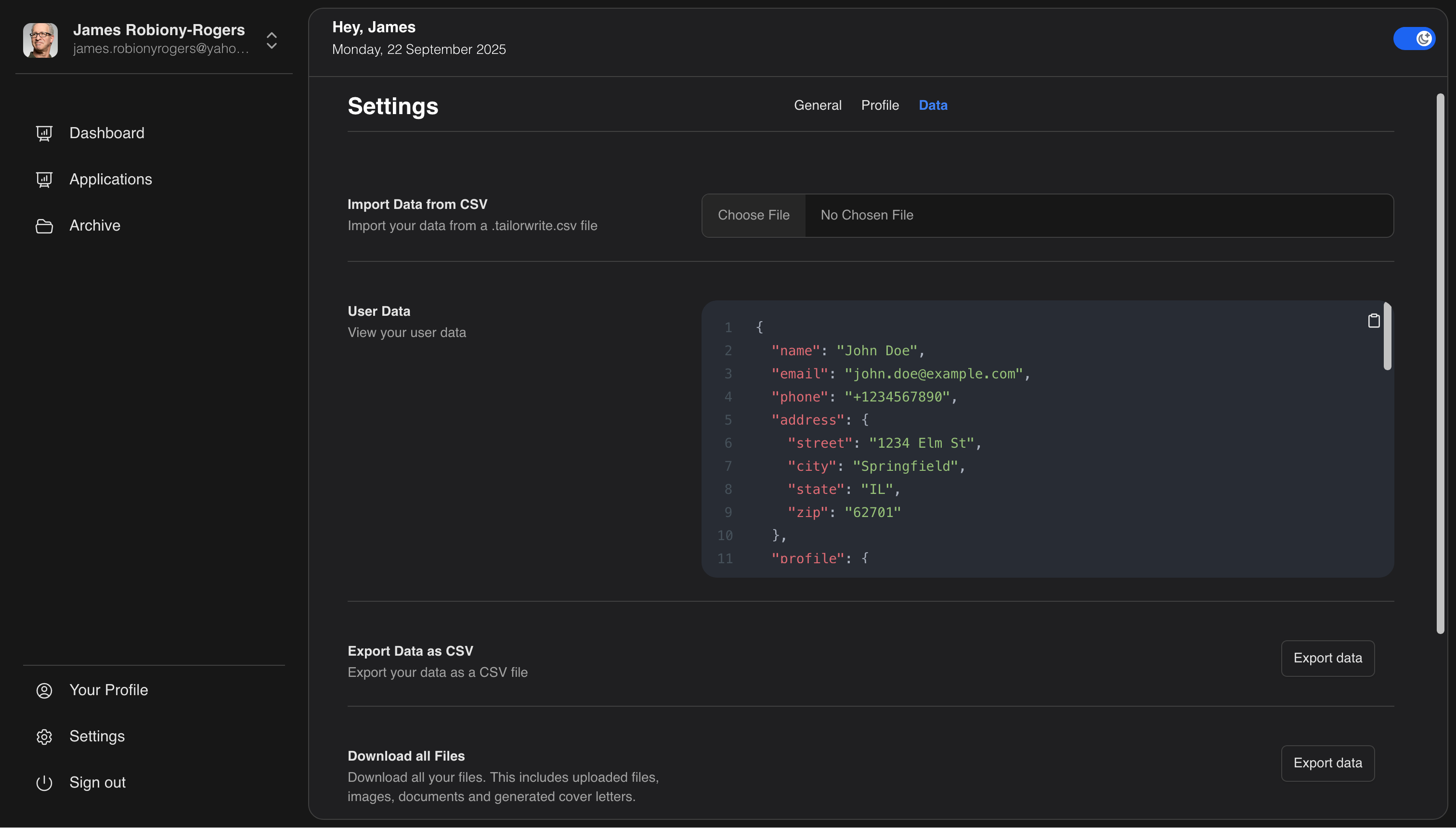Image resolution: width=1456 pixels, height=828 pixels.
Task: Open the Profile settings tab
Action: (880, 105)
